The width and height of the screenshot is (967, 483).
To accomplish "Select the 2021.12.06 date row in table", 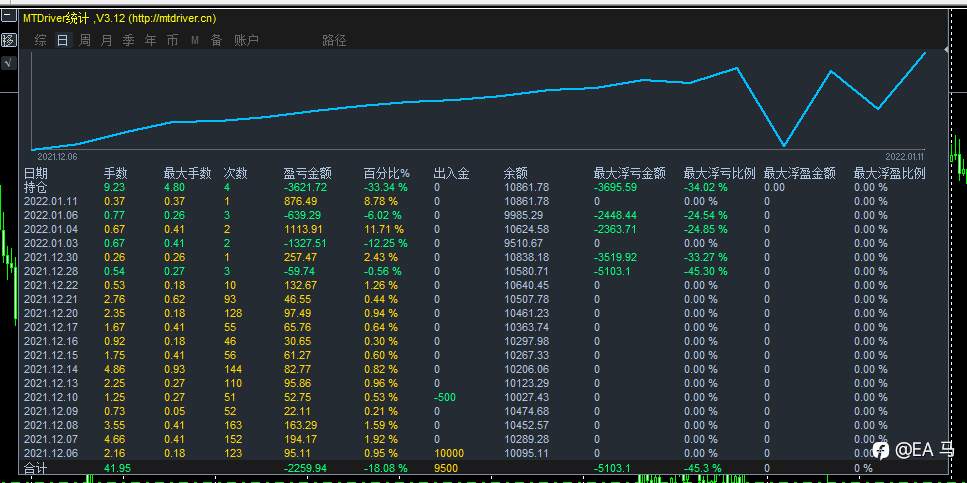I will pyautogui.click(x=49, y=453).
